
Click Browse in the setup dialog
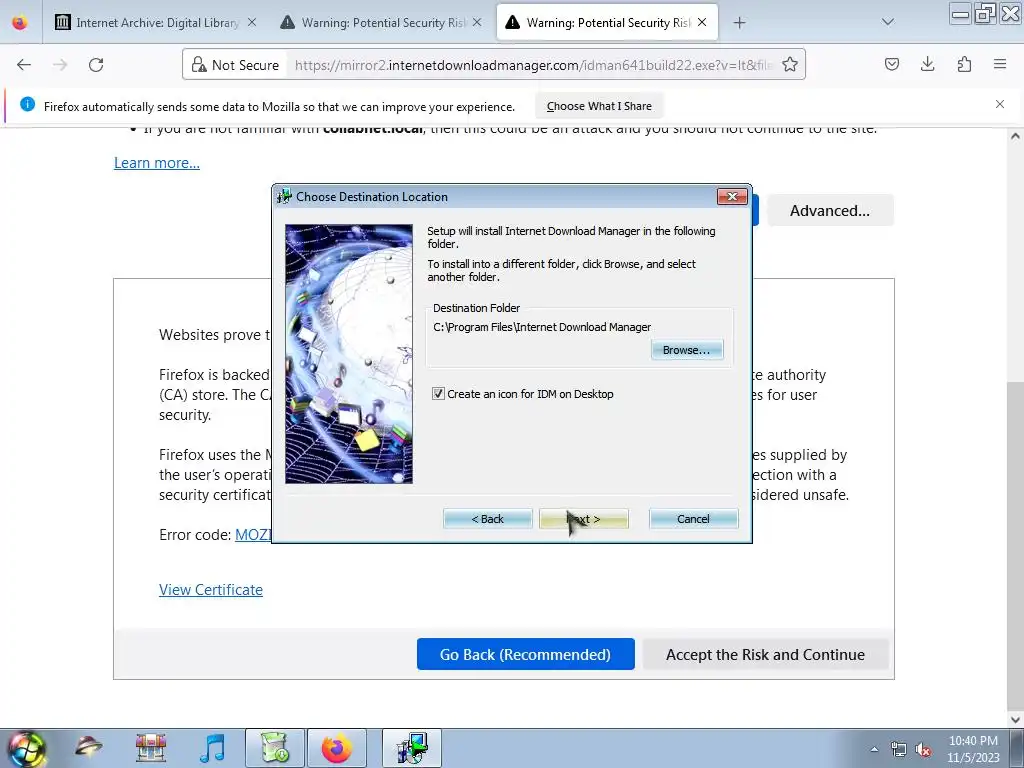[686, 350]
